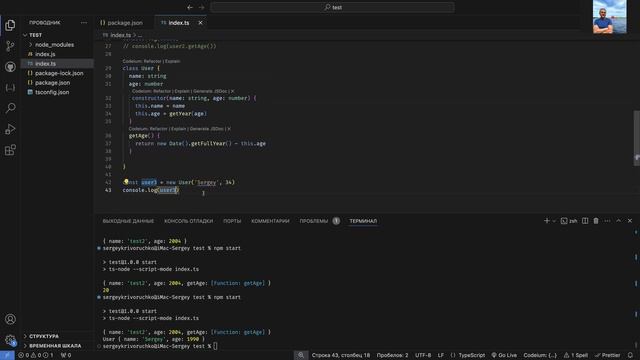Screen dimensions: 640x360
Task: Click the editor vertical scrollbar
Action: pyautogui.click(x=636, y=138)
